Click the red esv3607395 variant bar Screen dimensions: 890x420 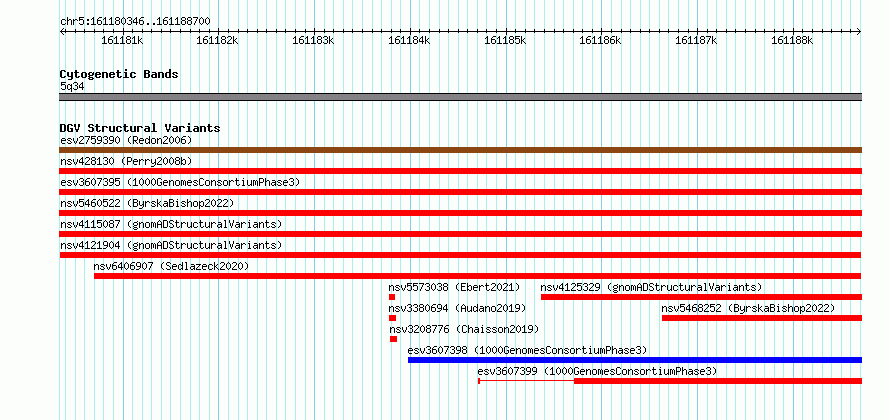click(x=460, y=192)
